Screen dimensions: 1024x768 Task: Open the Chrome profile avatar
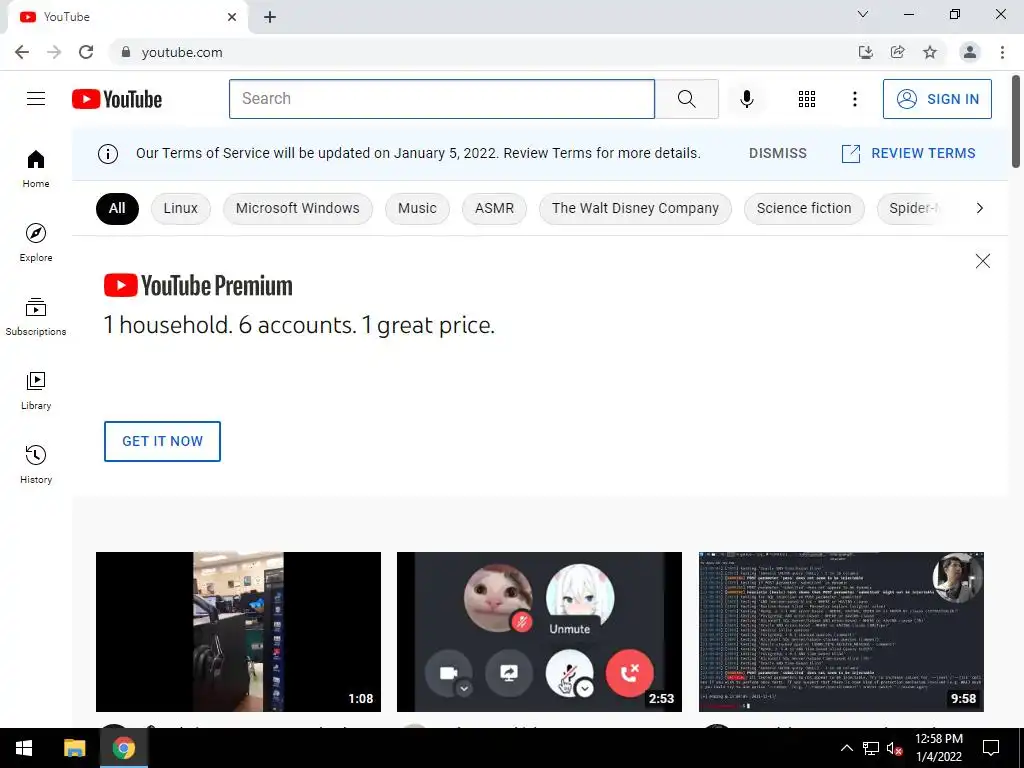970,52
